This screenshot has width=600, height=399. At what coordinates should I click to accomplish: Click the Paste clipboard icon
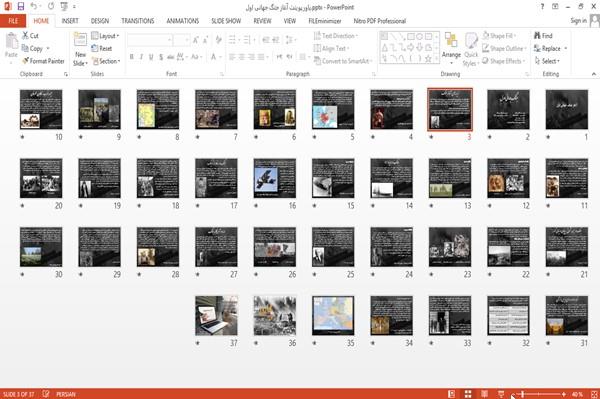pyautogui.click(x=11, y=41)
